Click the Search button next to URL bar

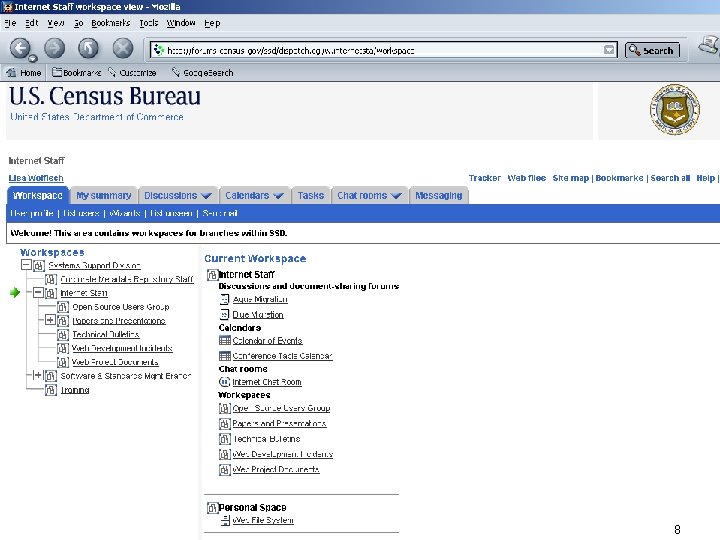(x=652, y=50)
